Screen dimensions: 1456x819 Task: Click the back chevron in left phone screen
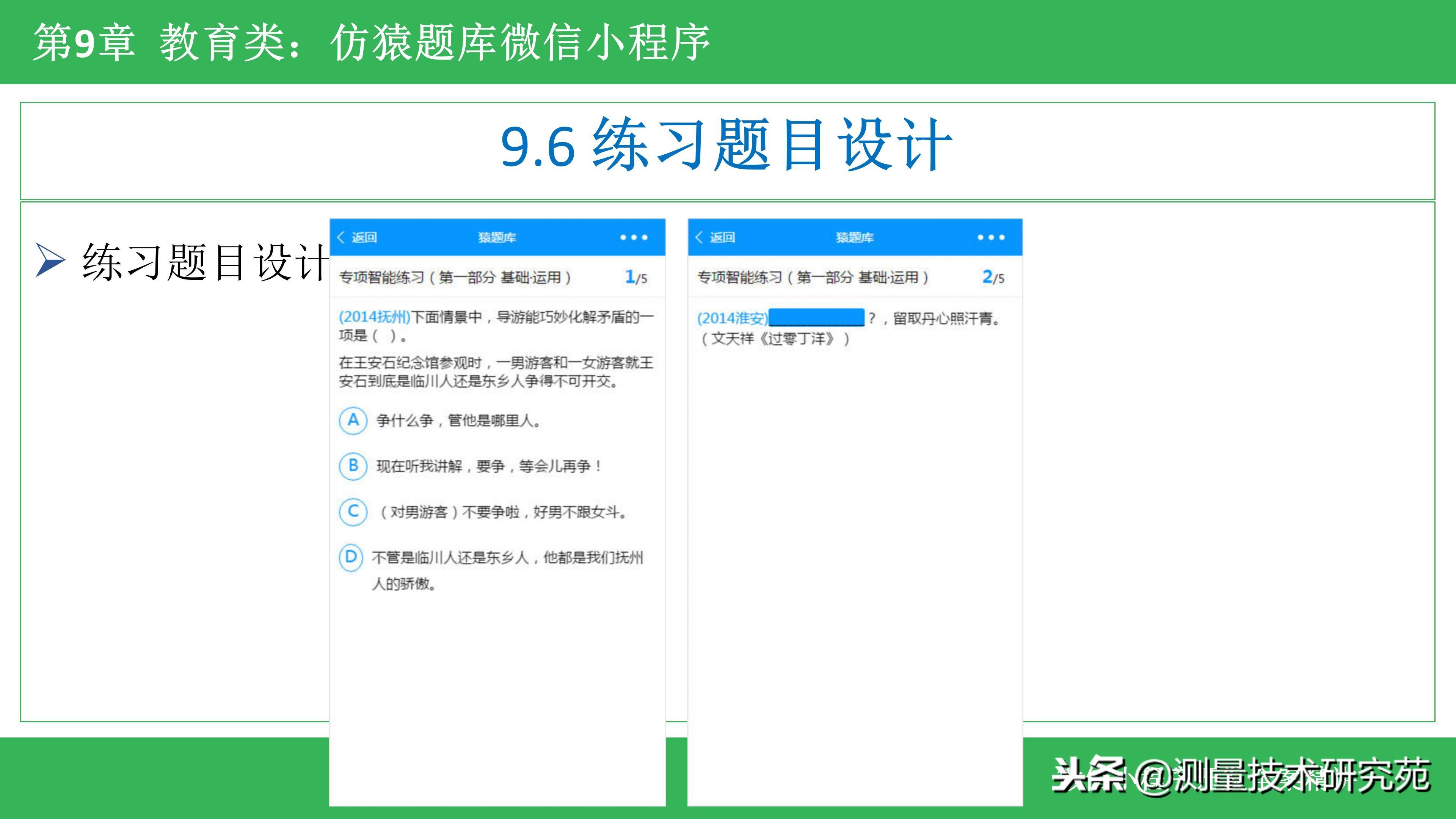click(x=341, y=237)
